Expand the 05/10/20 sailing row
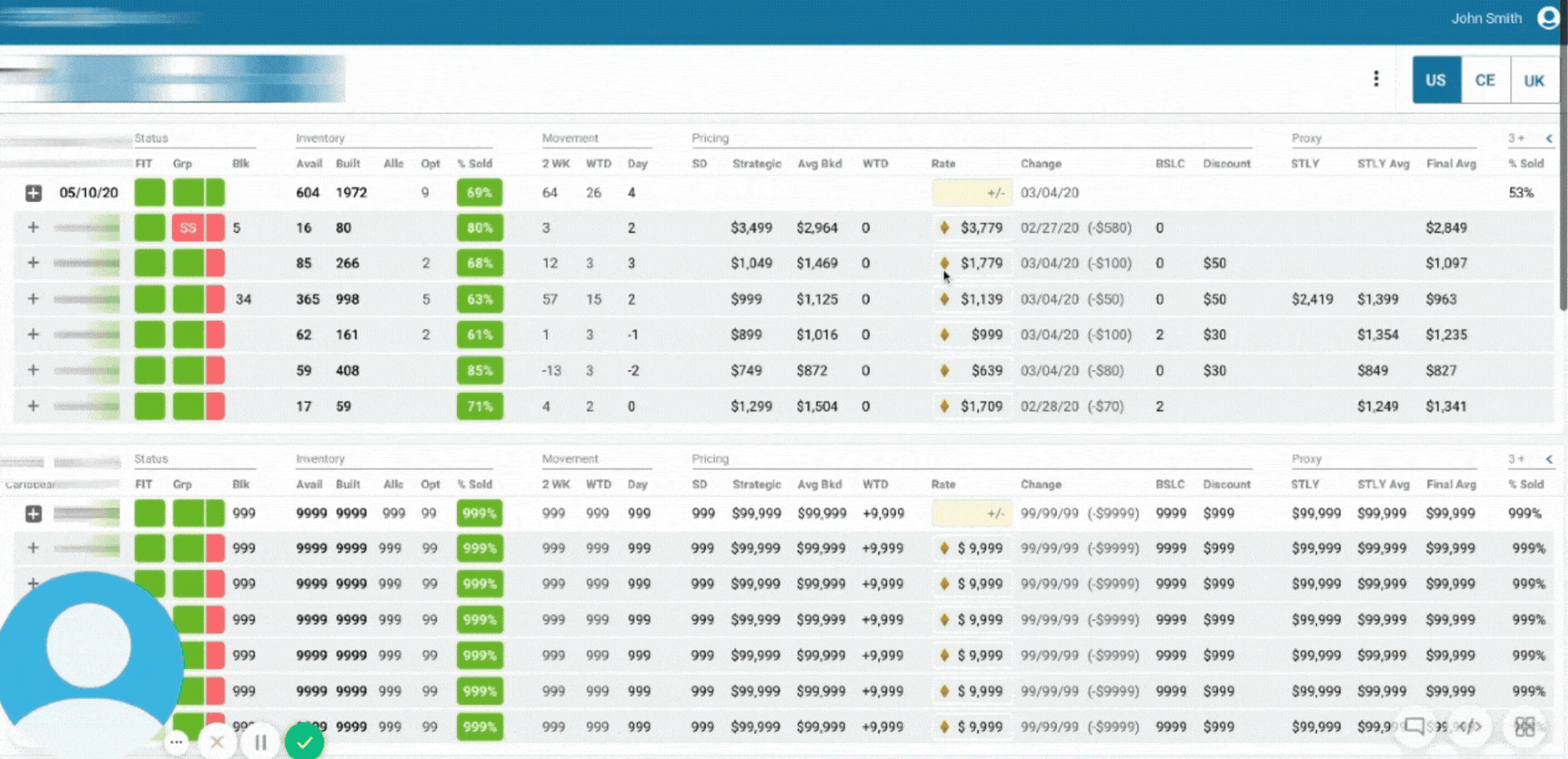 coord(33,193)
